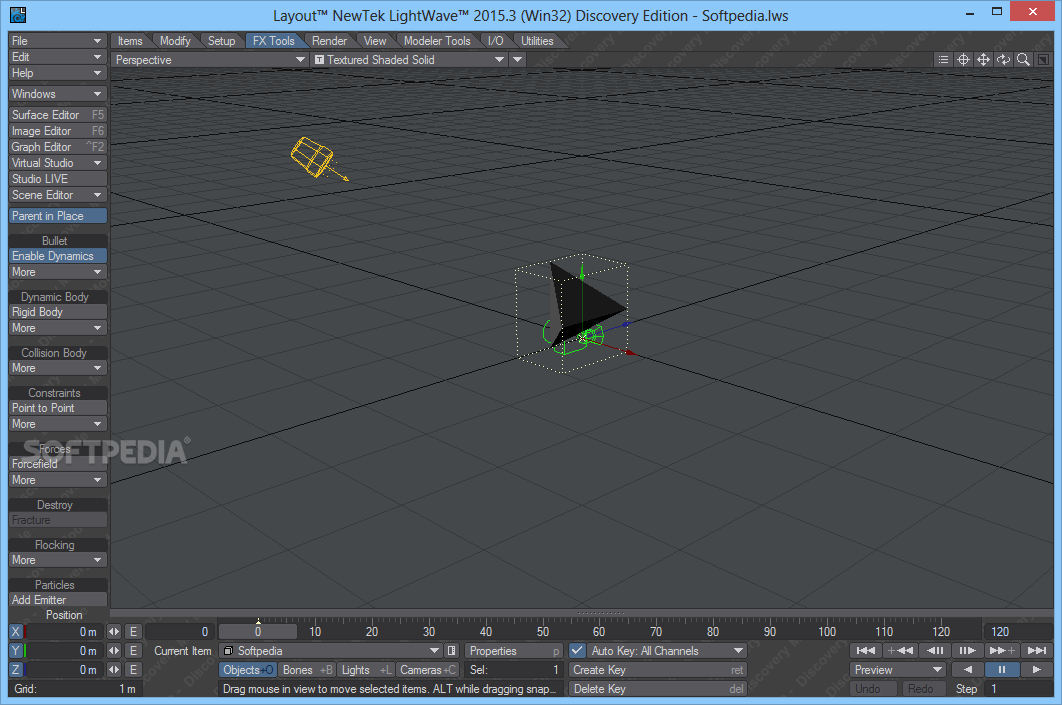Screen dimensions: 1062x705
Task: Click the viewport rotate arrows icon
Action: click(1003, 60)
